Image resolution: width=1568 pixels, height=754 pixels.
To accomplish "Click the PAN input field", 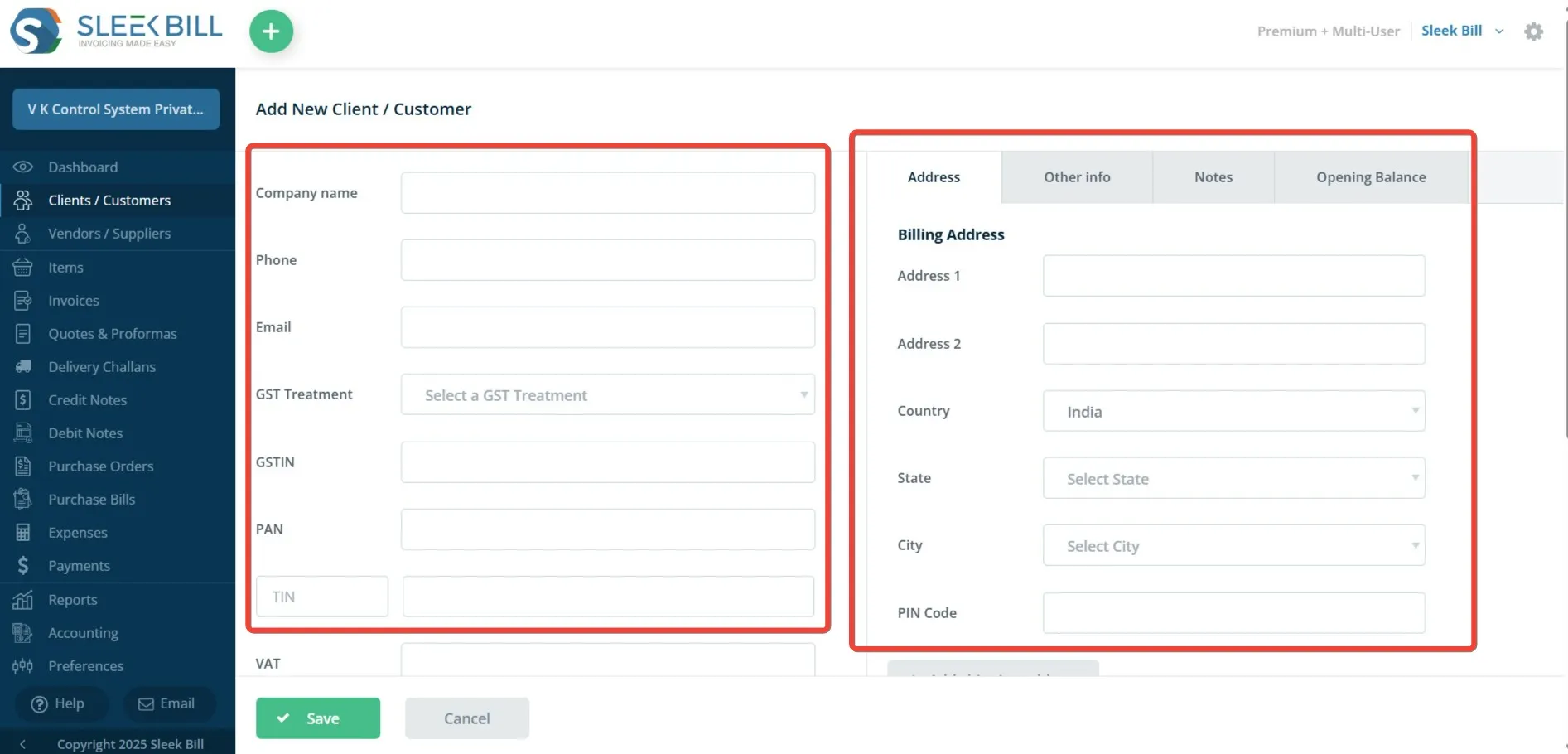I will (x=608, y=529).
